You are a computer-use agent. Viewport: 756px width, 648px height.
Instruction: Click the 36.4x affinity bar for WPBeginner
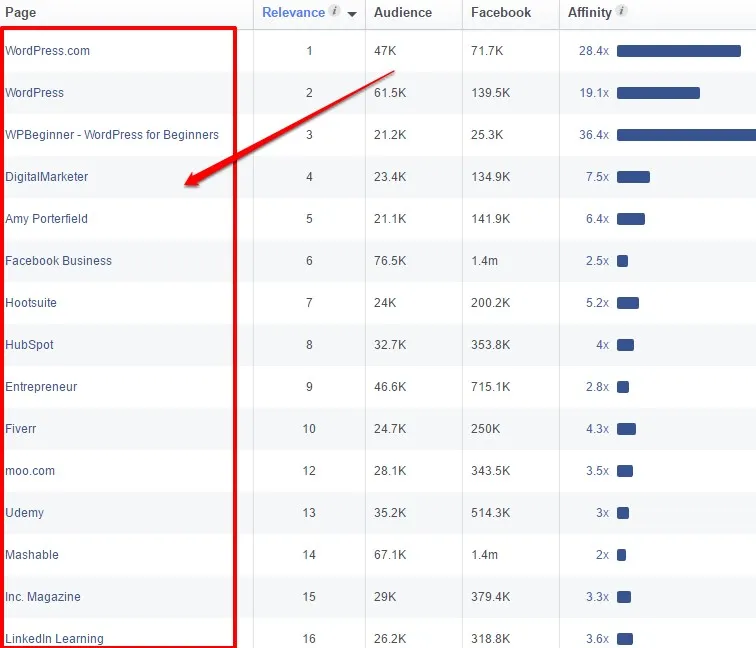[x=686, y=135]
